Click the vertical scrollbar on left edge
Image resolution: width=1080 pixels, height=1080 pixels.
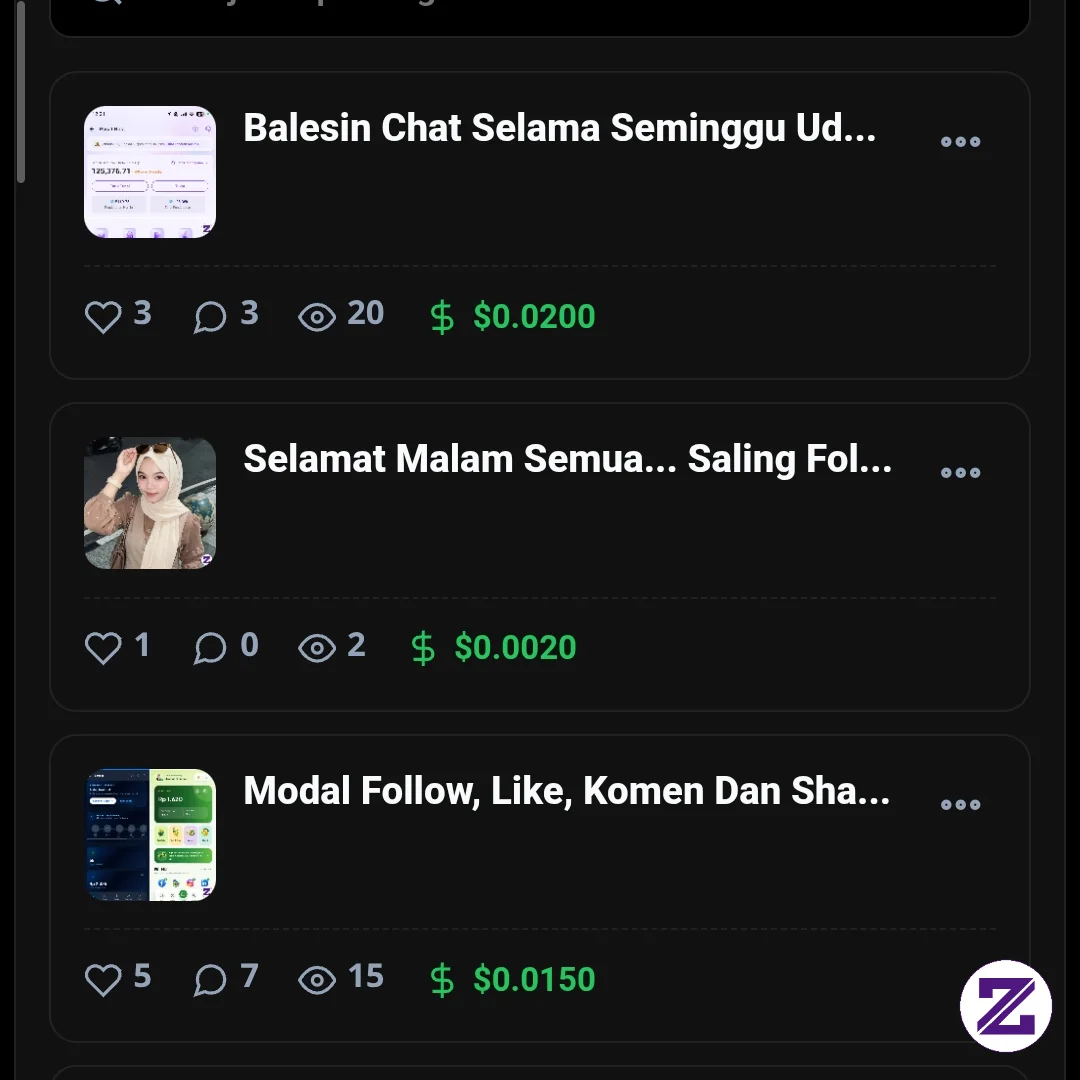[x=21, y=91]
